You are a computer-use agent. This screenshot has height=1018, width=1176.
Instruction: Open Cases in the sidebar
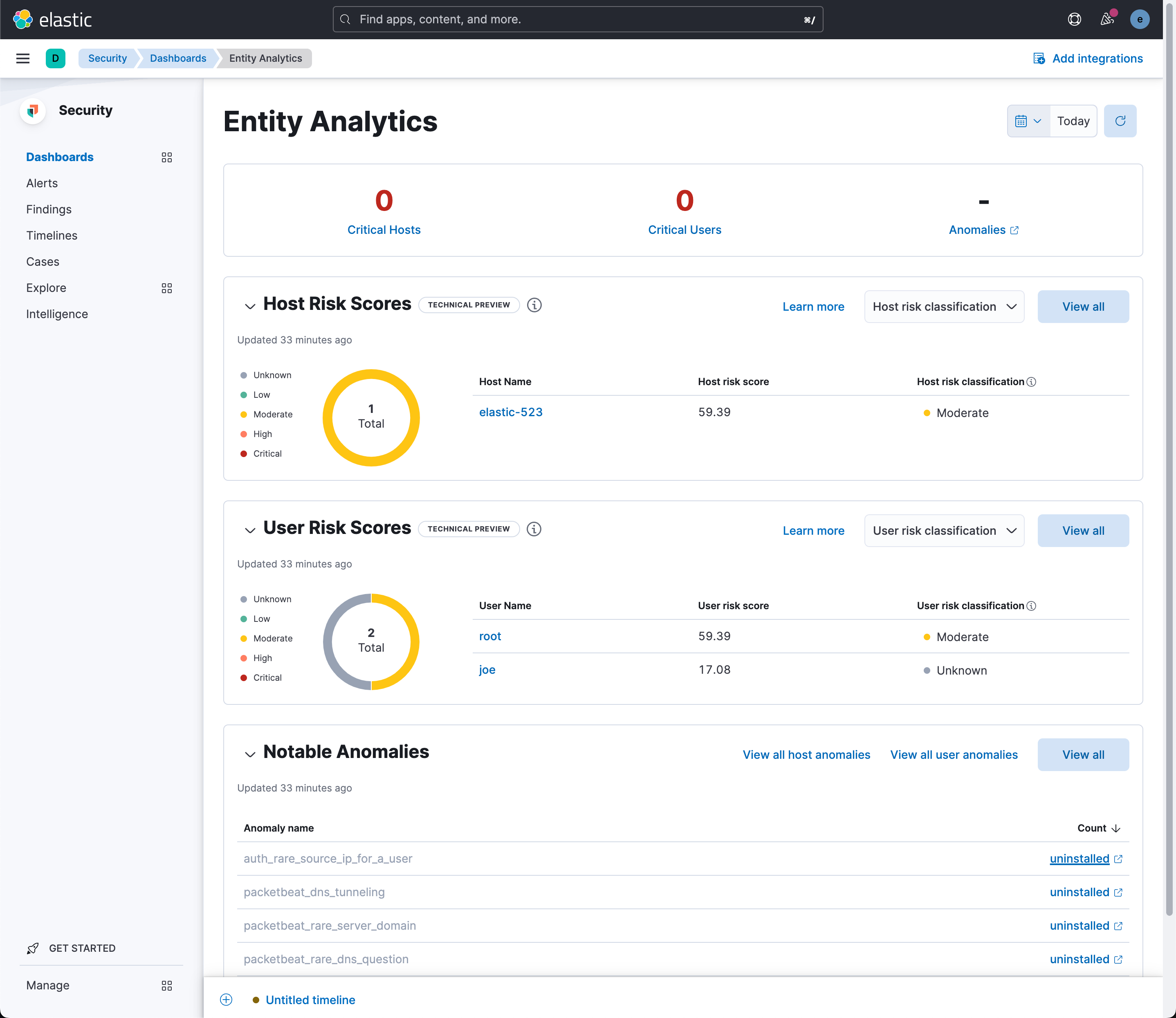point(43,262)
